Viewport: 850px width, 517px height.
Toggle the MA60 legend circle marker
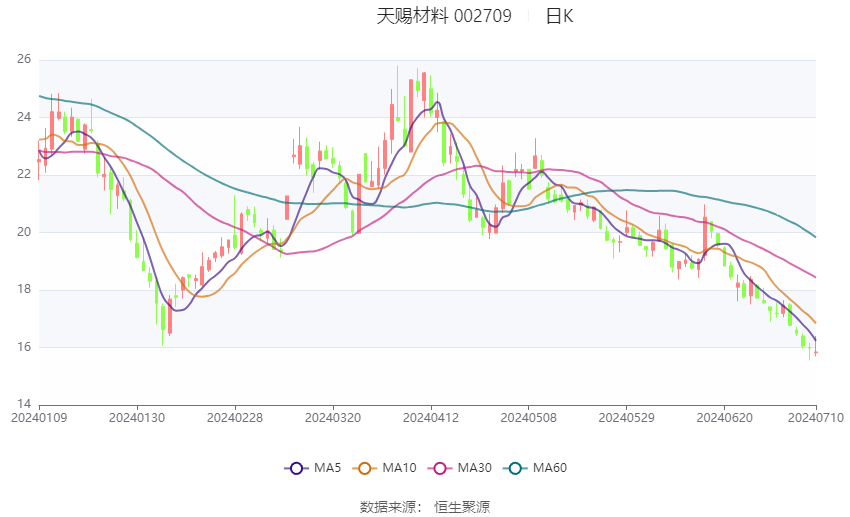pyautogui.click(x=515, y=468)
